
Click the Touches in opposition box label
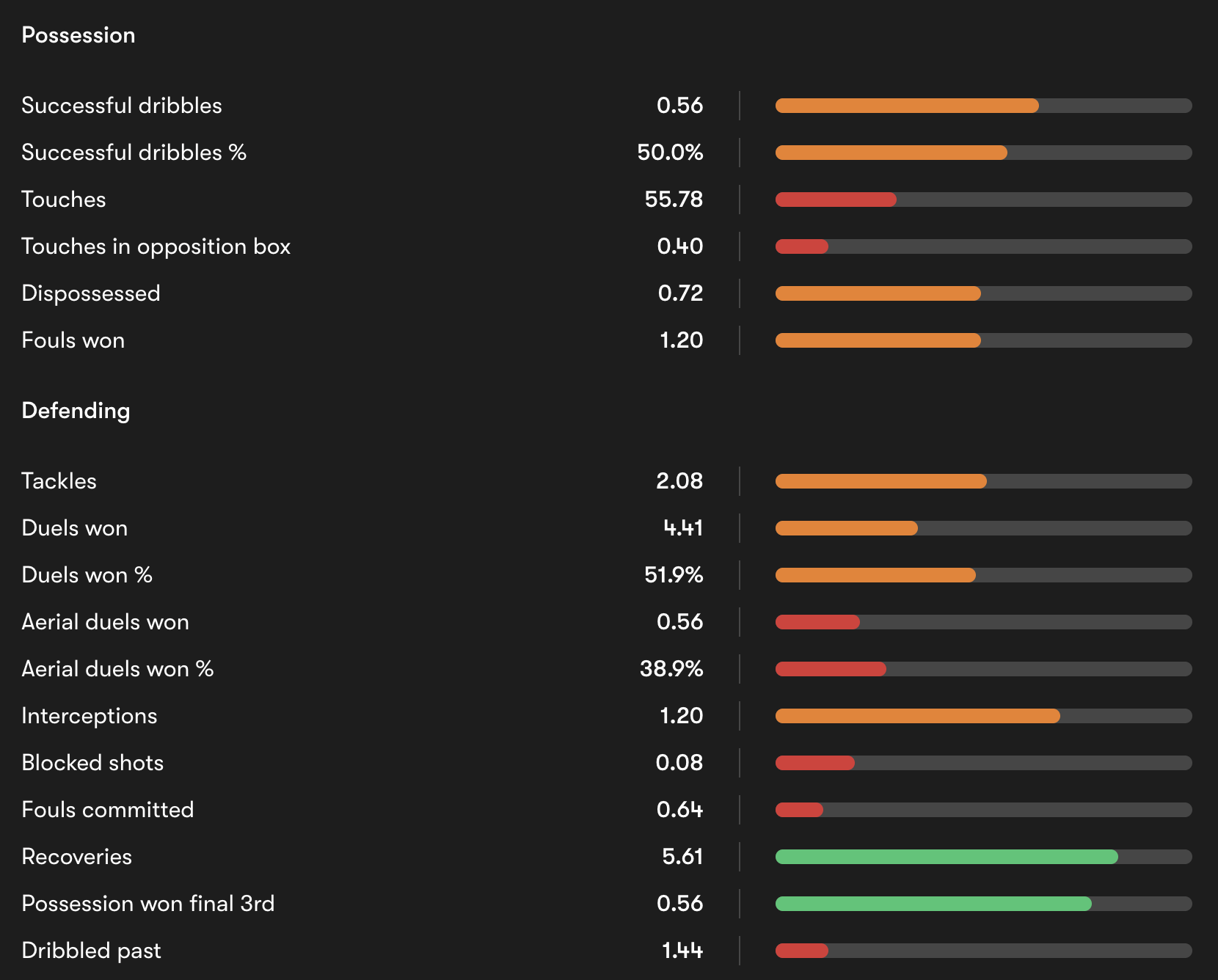pyautogui.click(x=156, y=246)
